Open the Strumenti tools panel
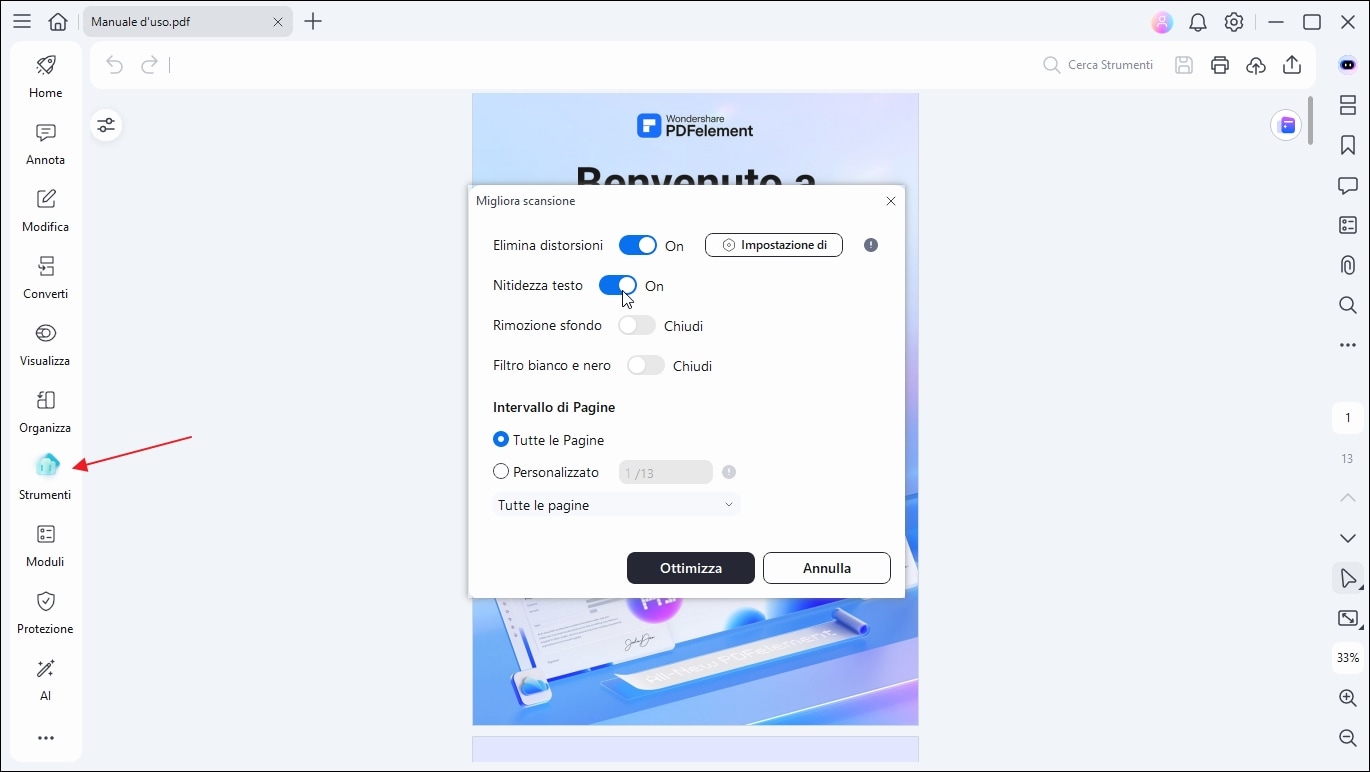 click(x=46, y=476)
